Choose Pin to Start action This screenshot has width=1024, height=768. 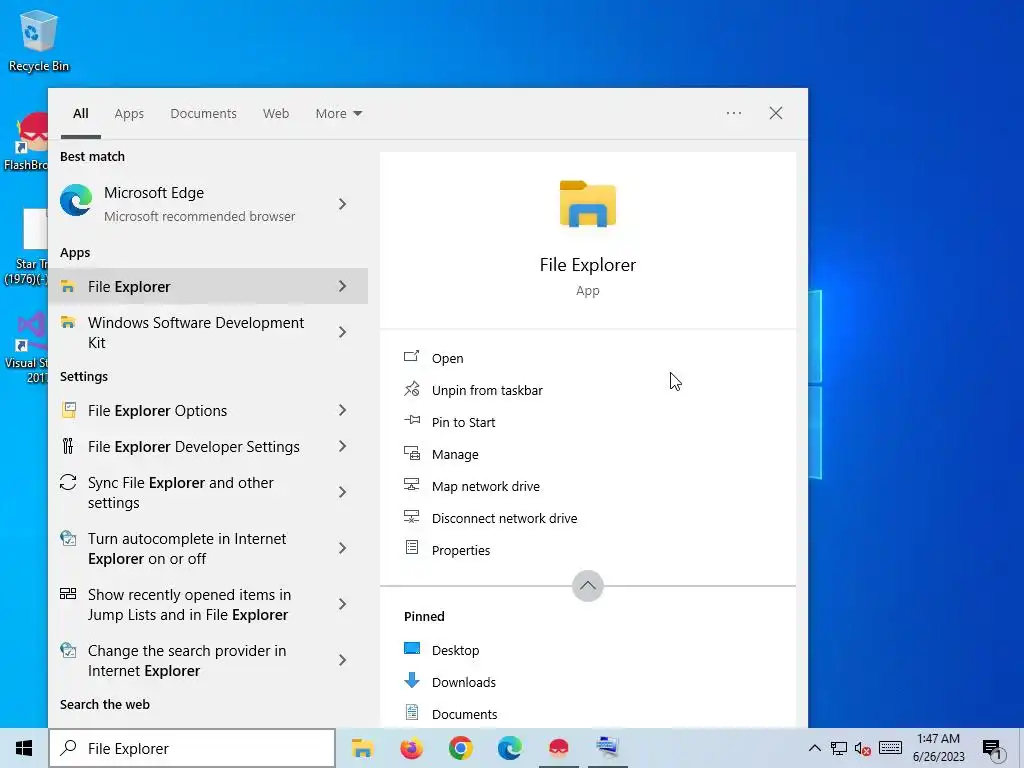[x=449, y=422]
